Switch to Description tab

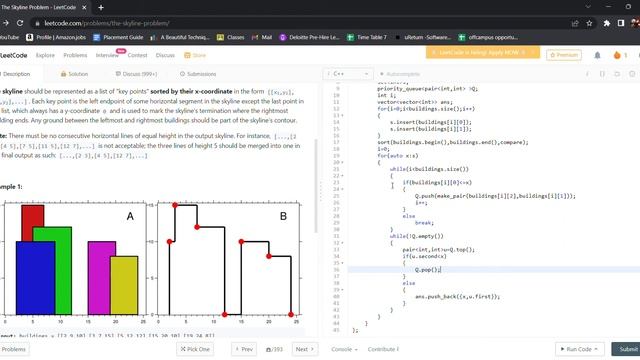16,74
